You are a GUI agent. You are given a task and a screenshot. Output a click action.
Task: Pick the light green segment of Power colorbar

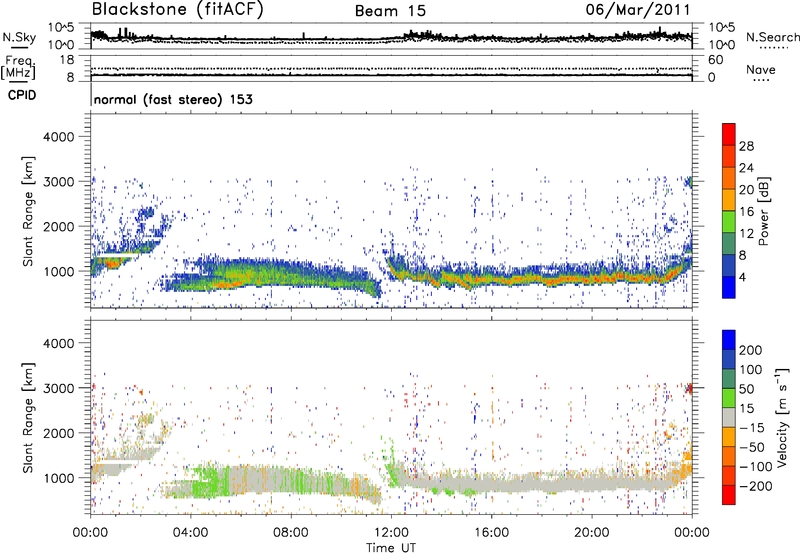tap(729, 222)
